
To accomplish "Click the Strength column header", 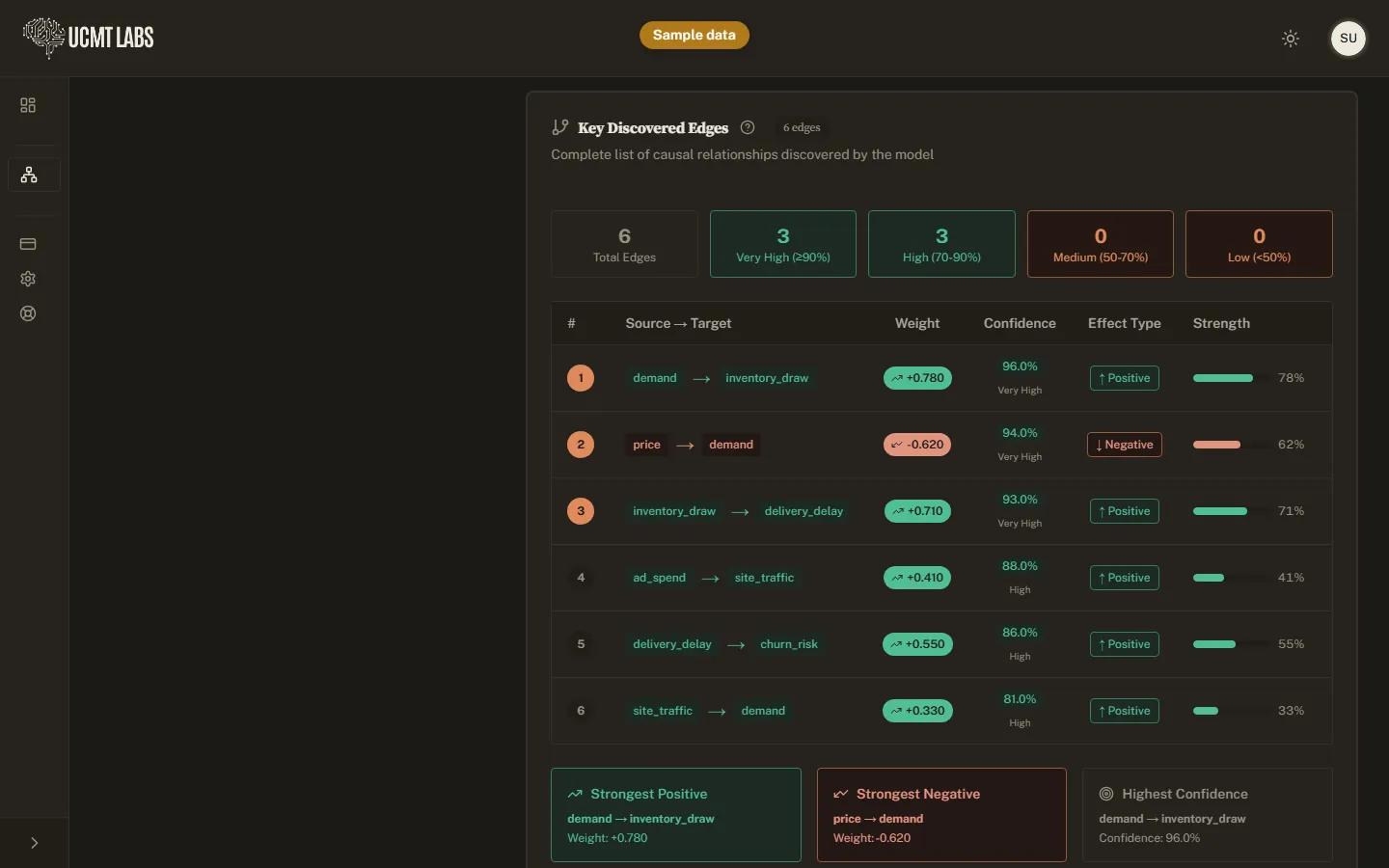I will click(1221, 323).
